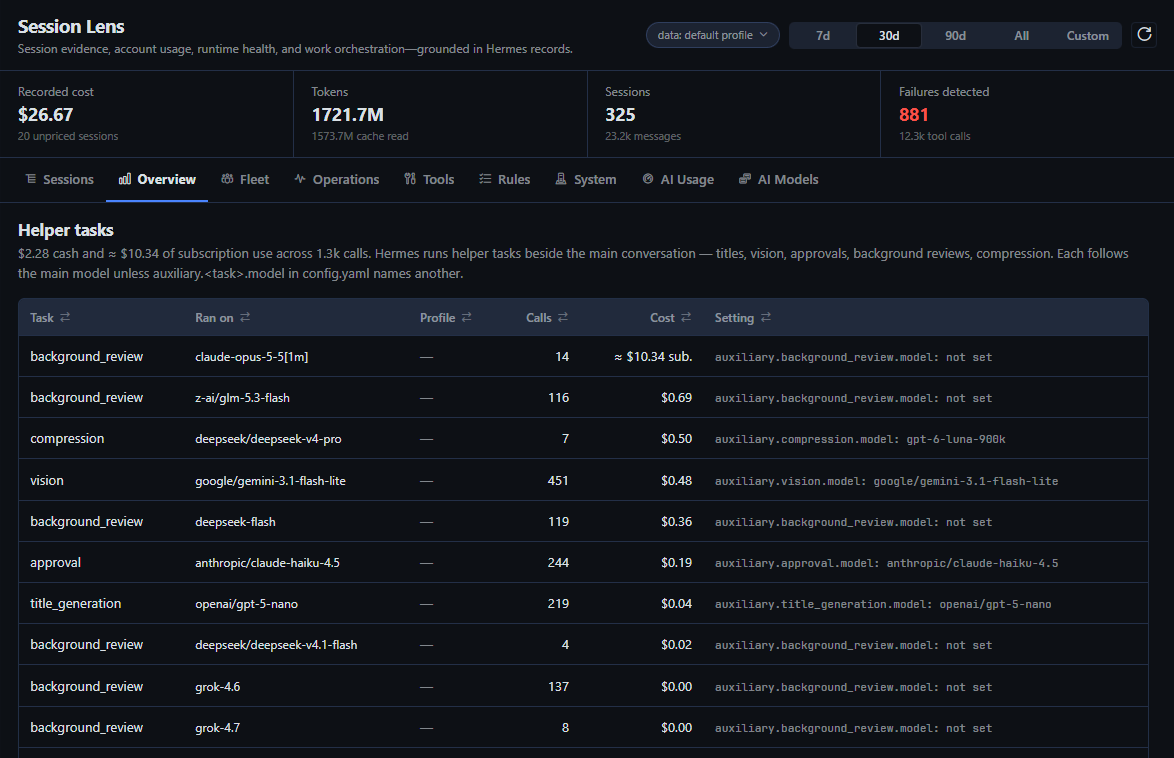Click sort arrows next to Cost header
The height and width of the screenshot is (758, 1174).
(x=686, y=318)
